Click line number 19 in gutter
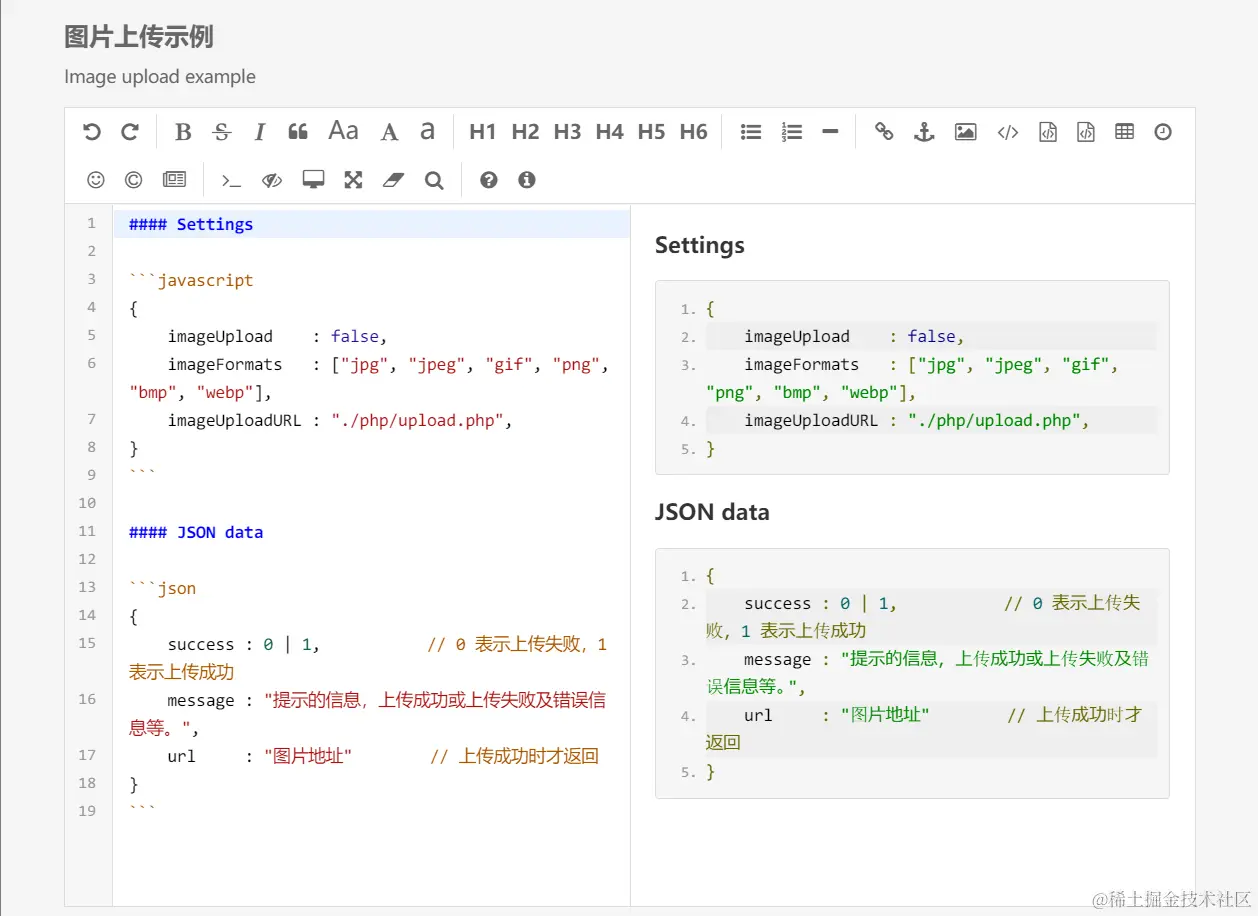Image resolution: width=1258 pixels, height=916 pixels. click(x=88, y=810)
